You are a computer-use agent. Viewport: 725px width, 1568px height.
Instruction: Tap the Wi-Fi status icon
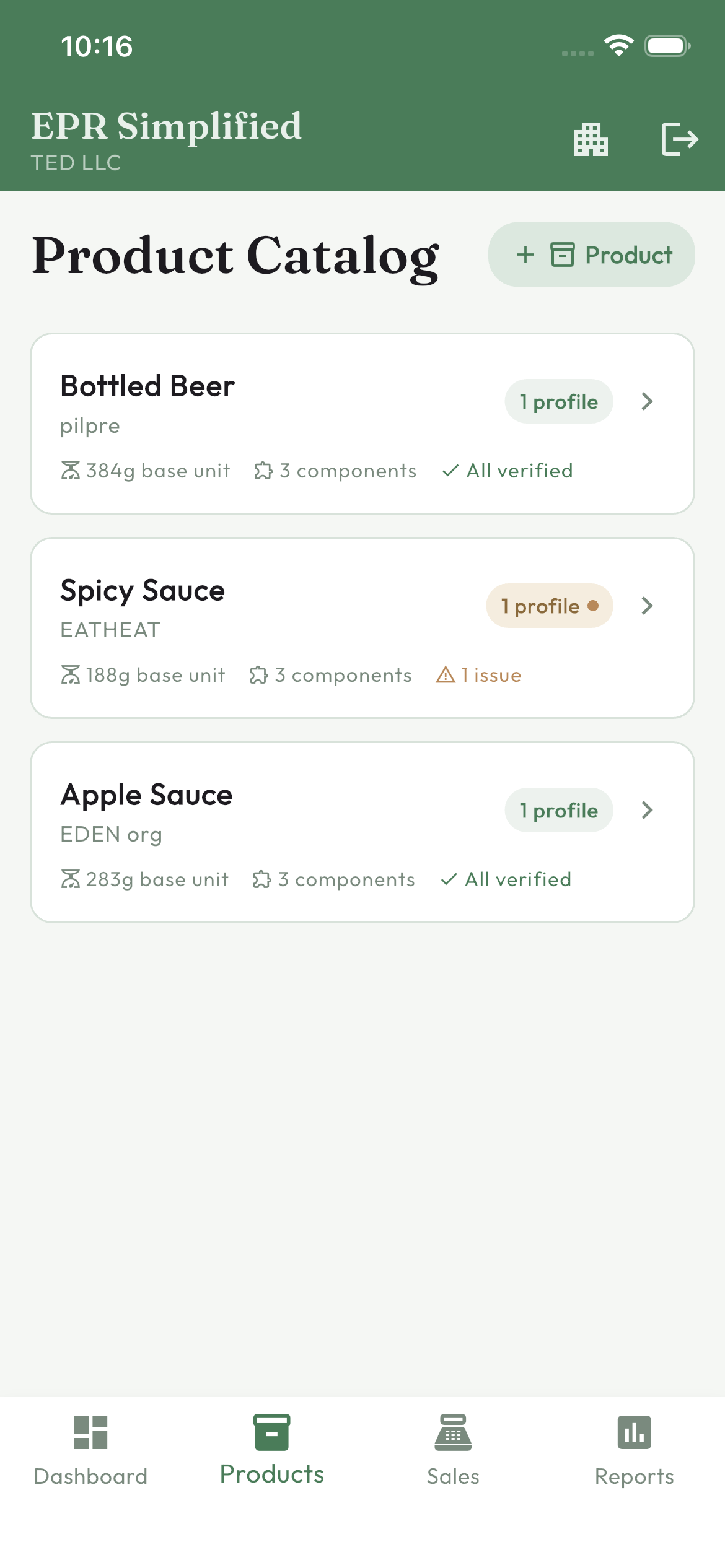[618, 45]
